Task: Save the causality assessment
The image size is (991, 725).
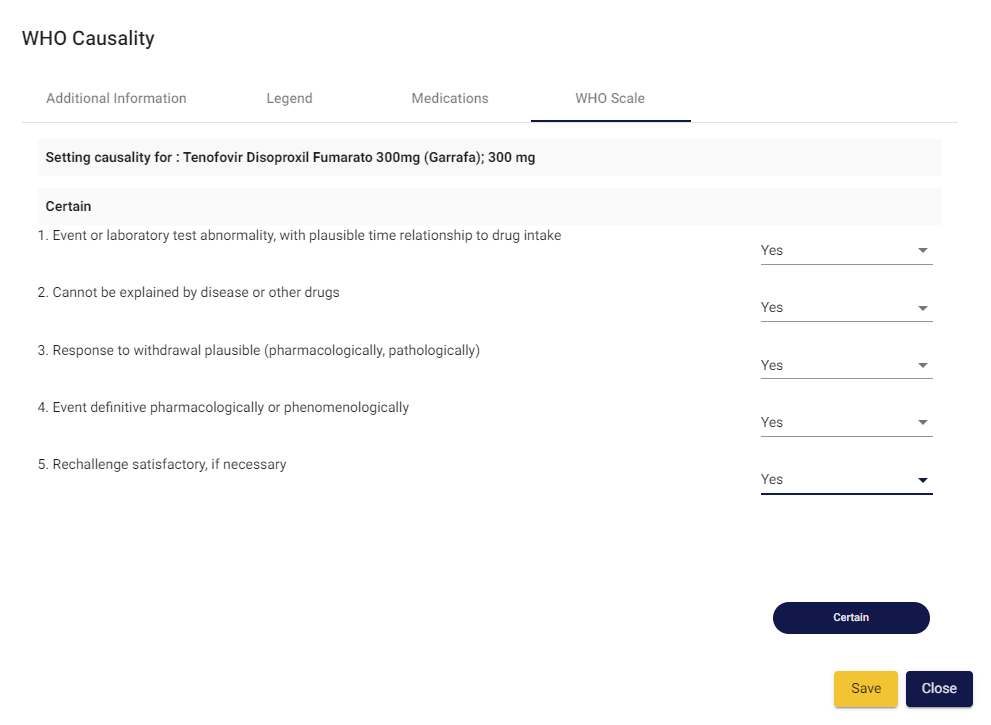Action: [866, 689]
